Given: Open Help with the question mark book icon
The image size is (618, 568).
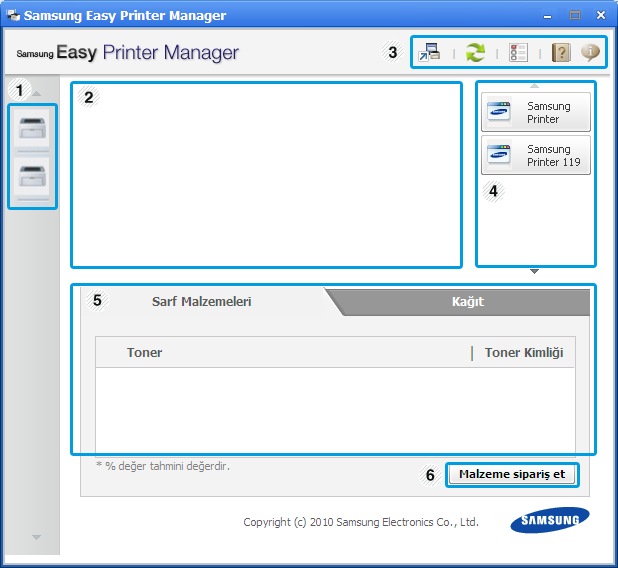Looking at the screenshot, I should 561,52.
